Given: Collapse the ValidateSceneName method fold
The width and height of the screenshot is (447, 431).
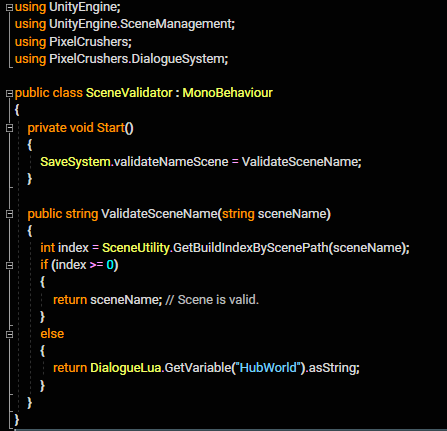Looking at the screenshot, I should (10, 214).
